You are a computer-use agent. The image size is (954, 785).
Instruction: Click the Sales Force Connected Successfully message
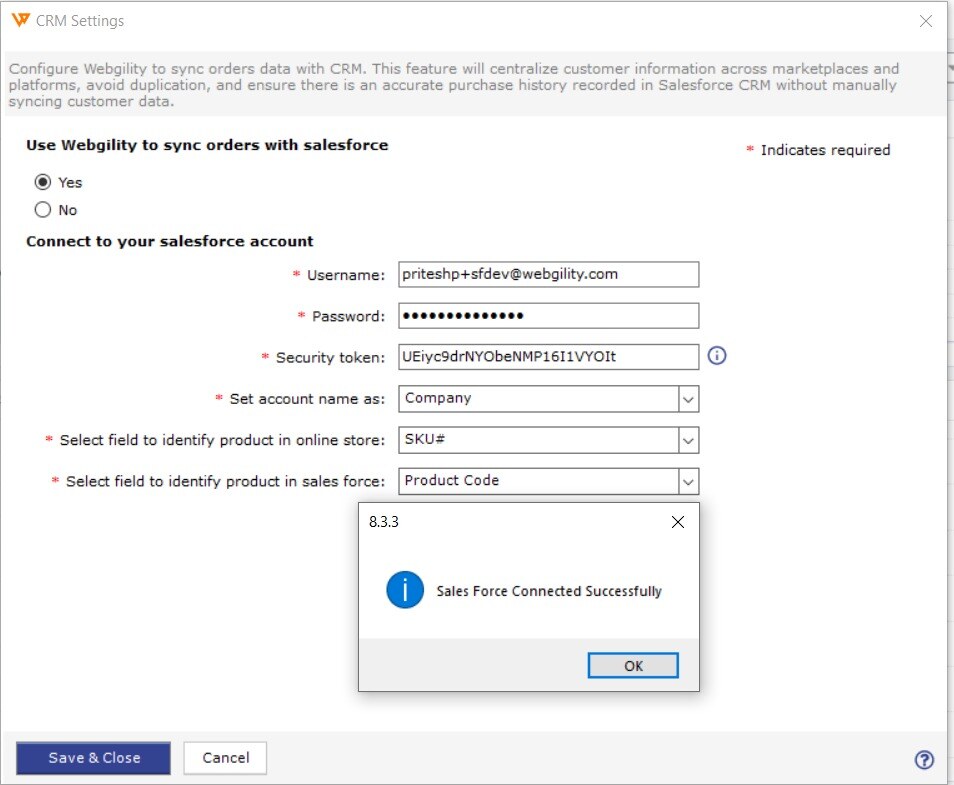tap(549, 591)
